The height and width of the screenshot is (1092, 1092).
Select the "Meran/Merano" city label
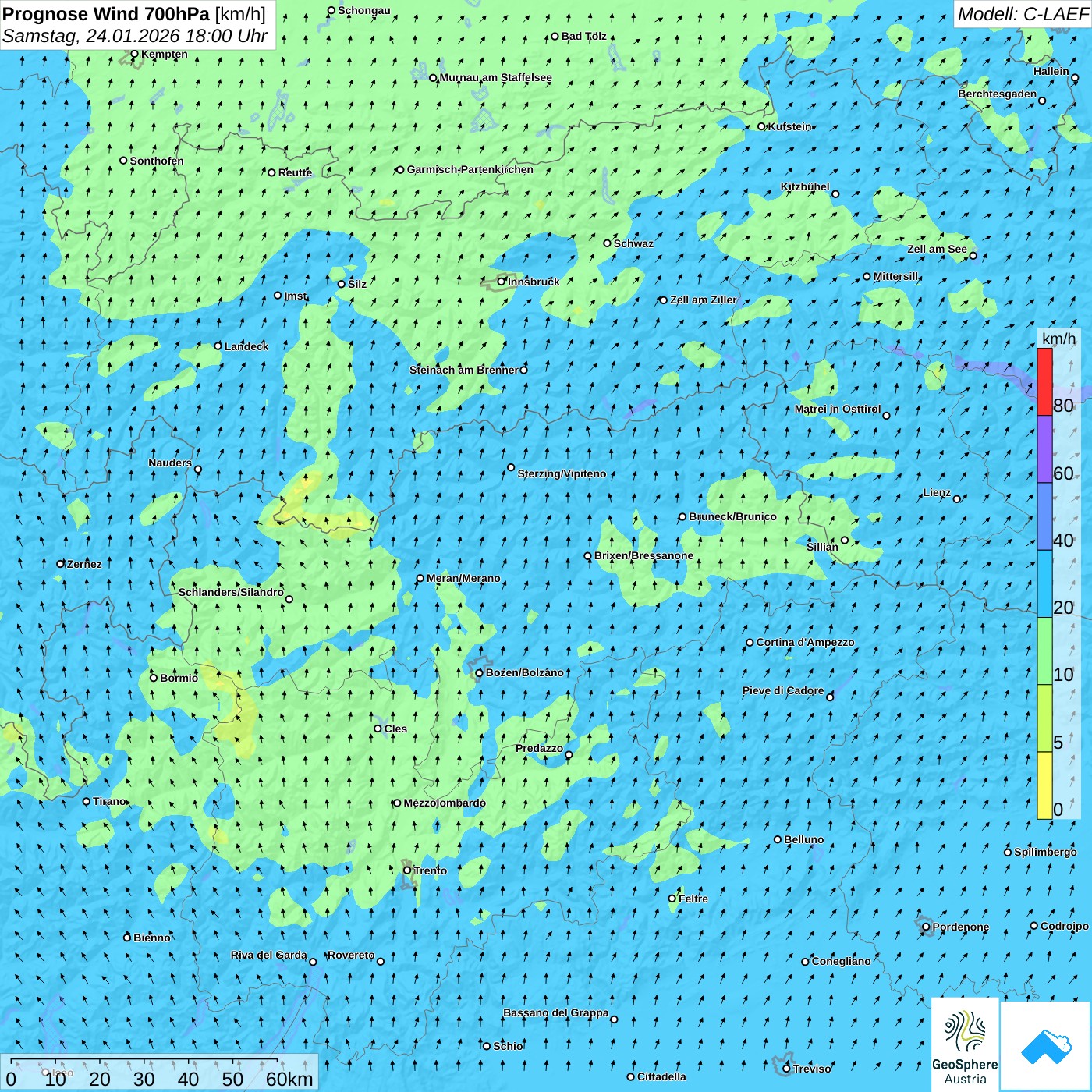click(463, 578)
